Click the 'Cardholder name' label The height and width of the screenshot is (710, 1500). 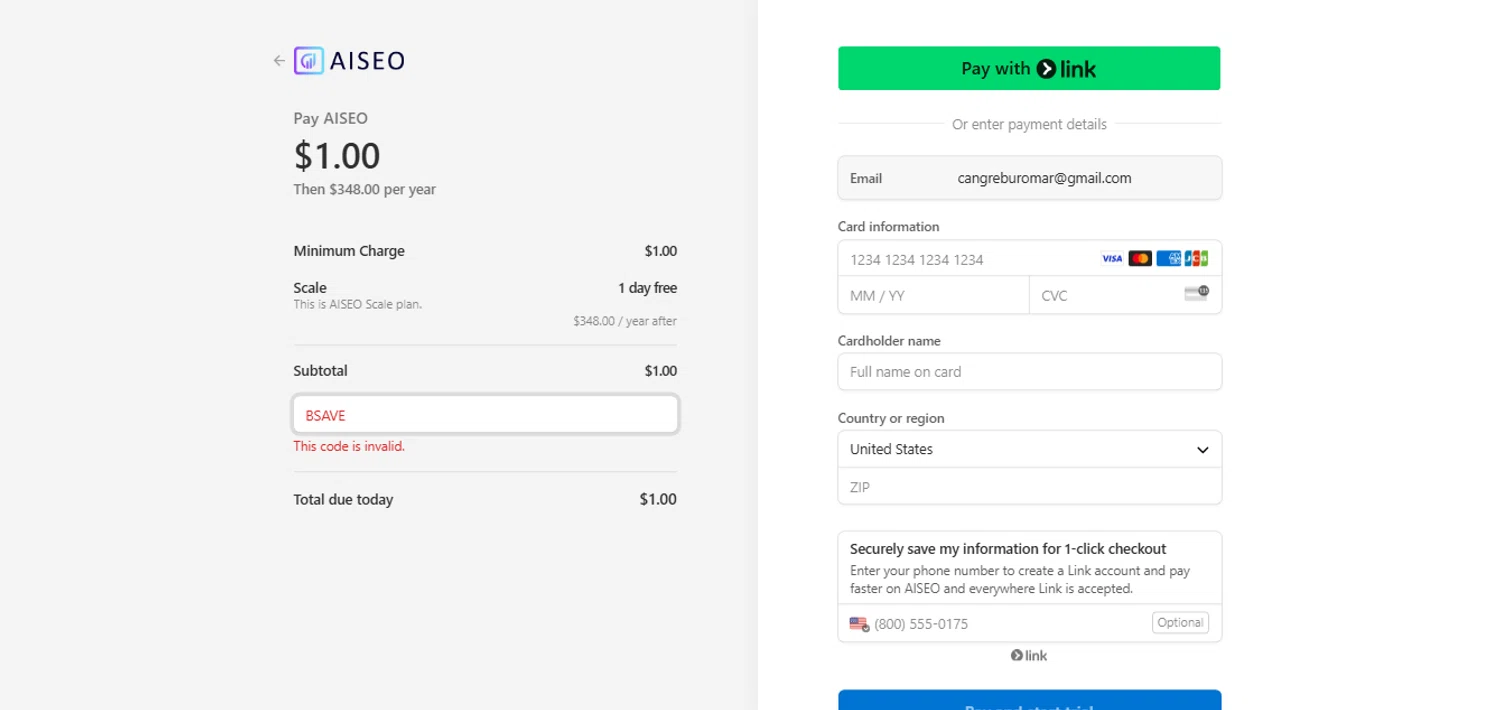889,341
